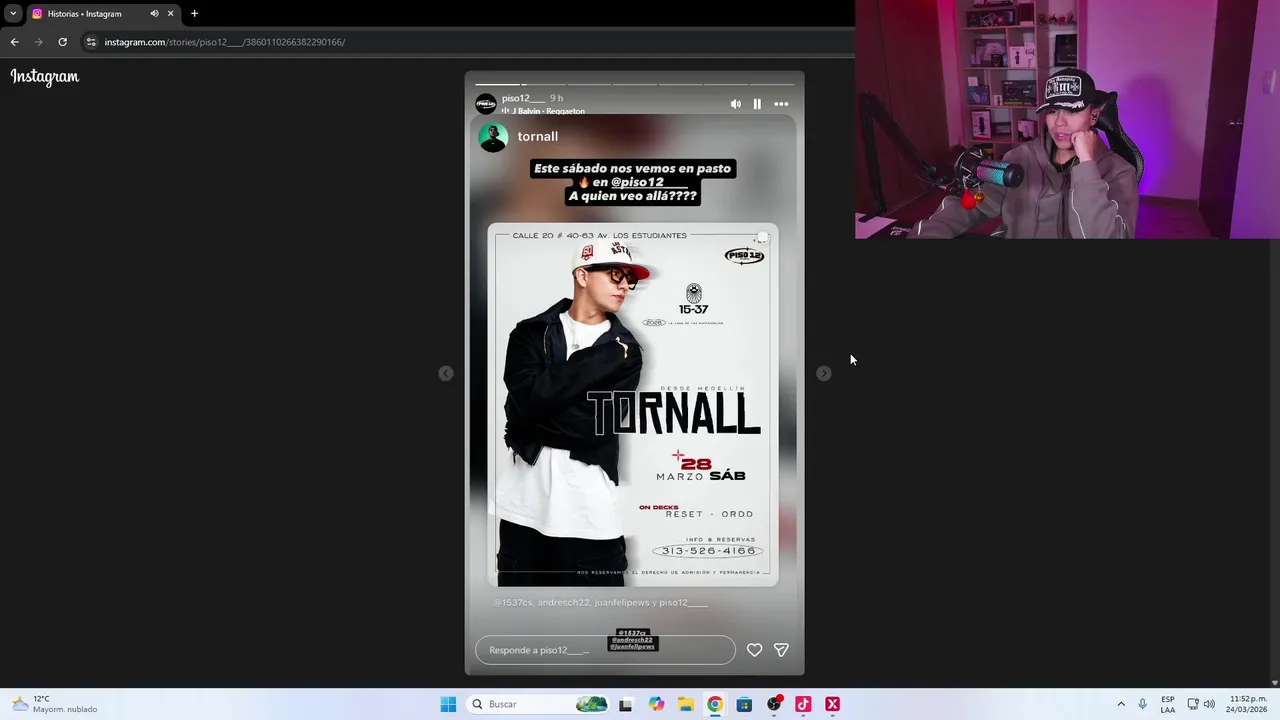Click the @piso12 mention sticker text
Screen dimensions: 1280x720
click(649, 182)
